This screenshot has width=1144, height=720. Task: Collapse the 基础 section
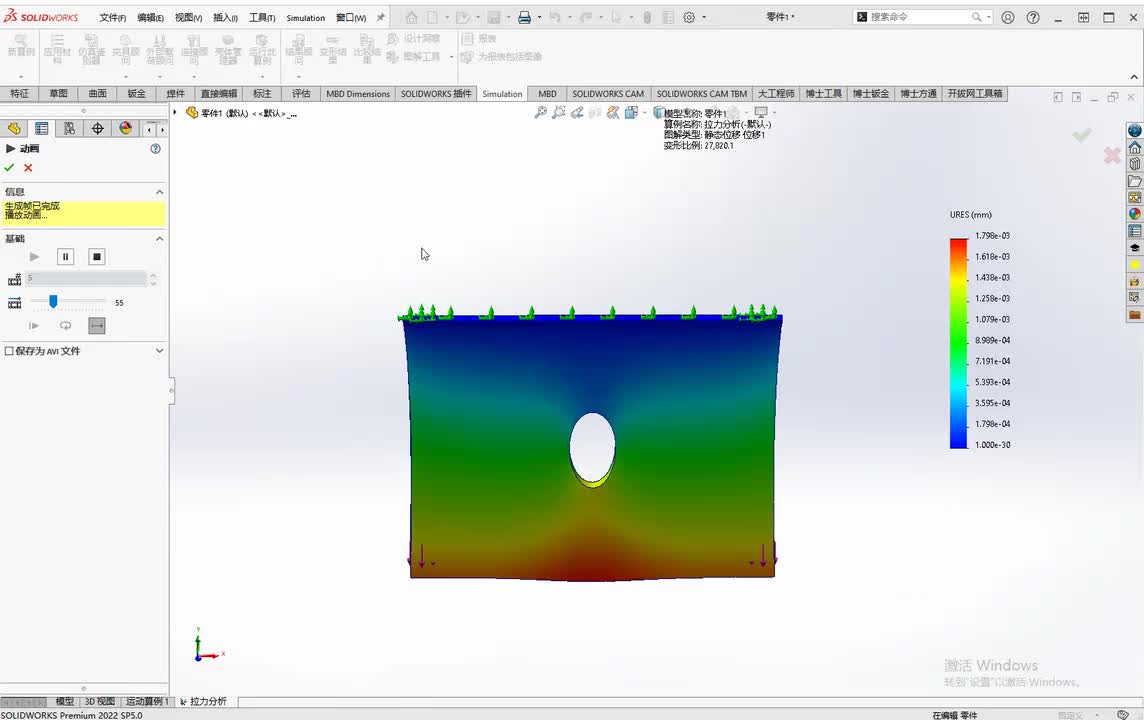point(159,239)
